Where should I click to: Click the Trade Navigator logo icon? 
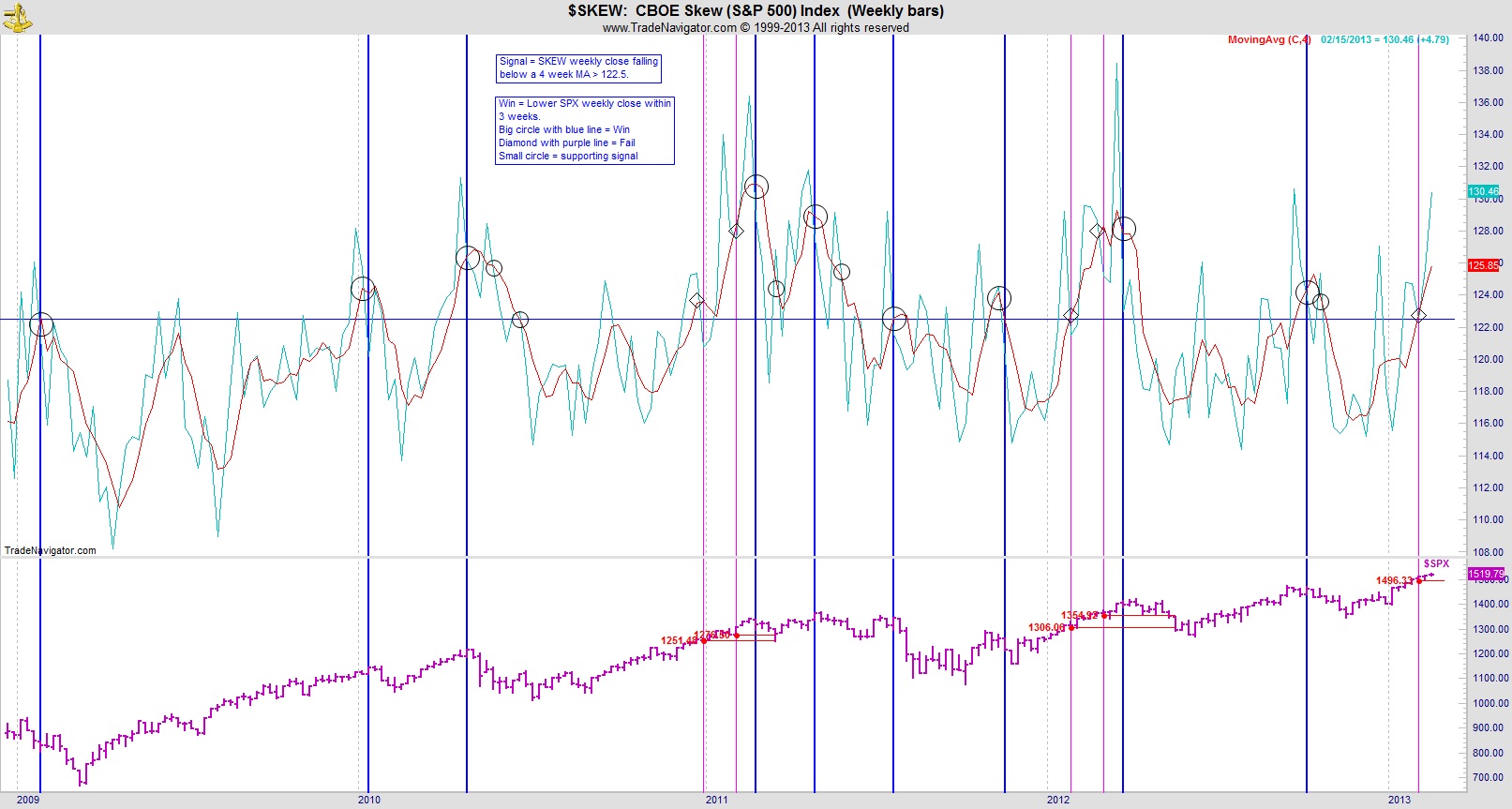[x=18, y=17]
